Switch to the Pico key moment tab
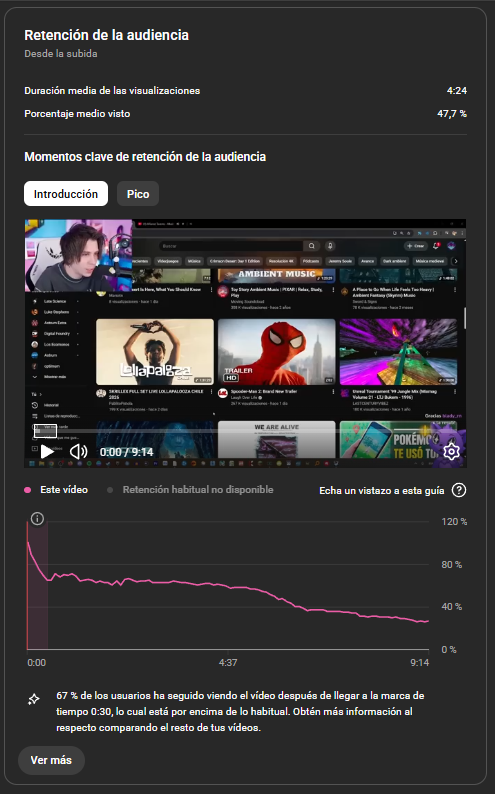The height and width of the screenshot is (794, 495). [x=138, y=194]
